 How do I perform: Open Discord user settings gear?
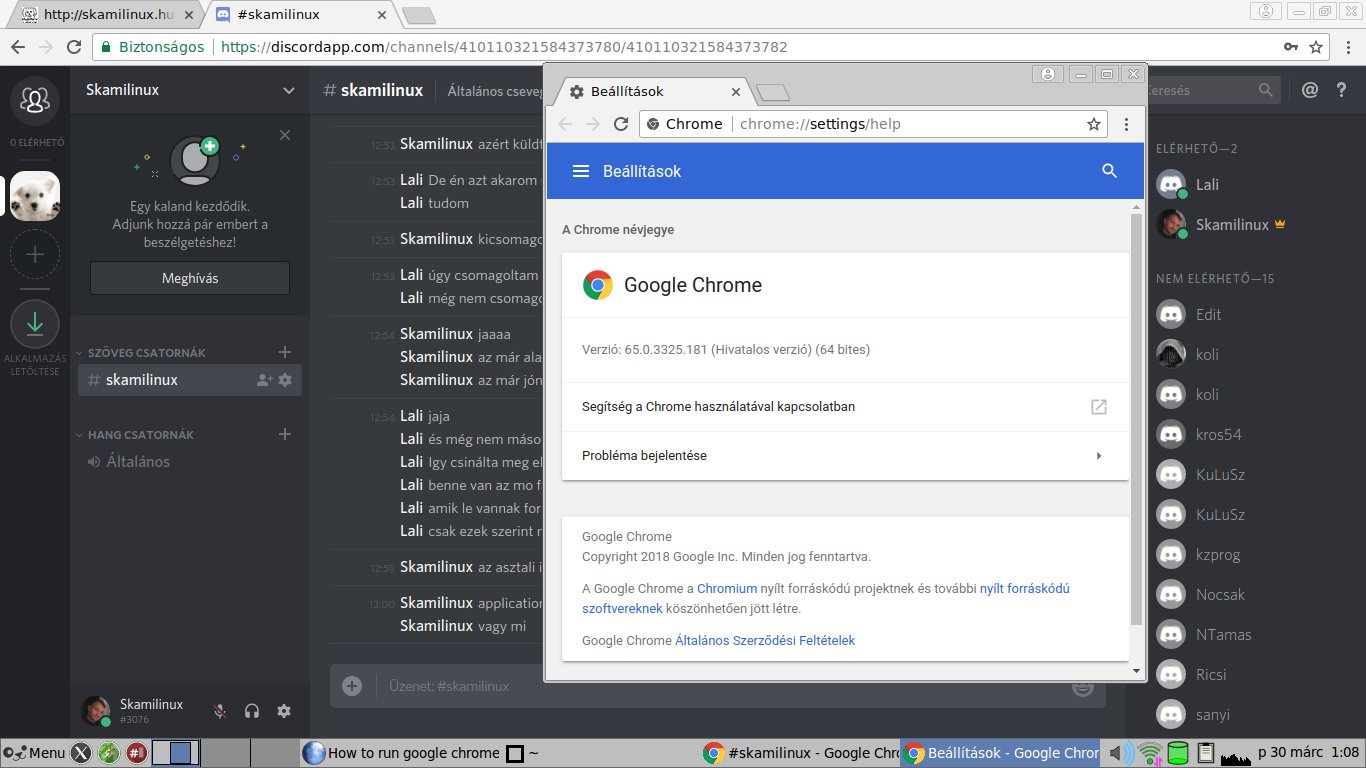[284, 711]
